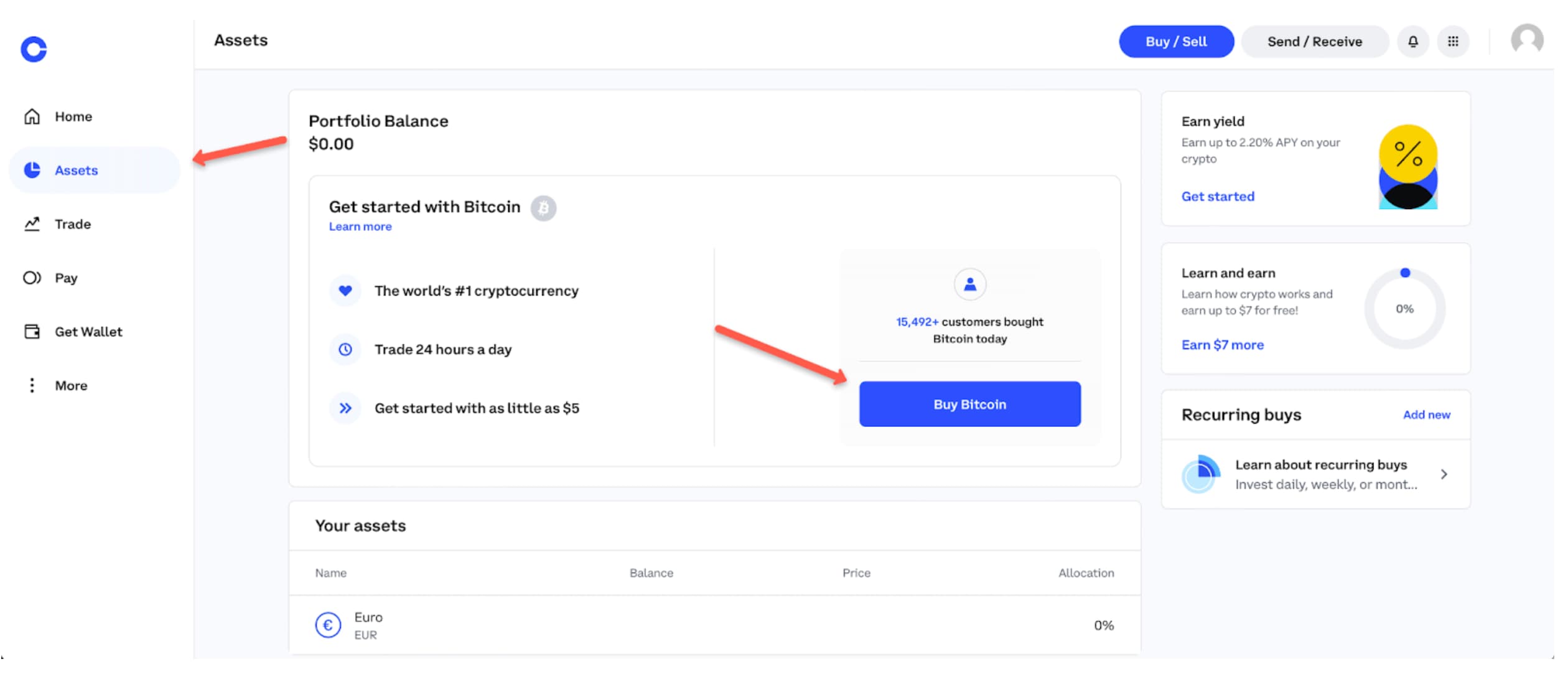Click Add new recurring buy
Screen dimensions: 1568x692
coord(1426,415)
